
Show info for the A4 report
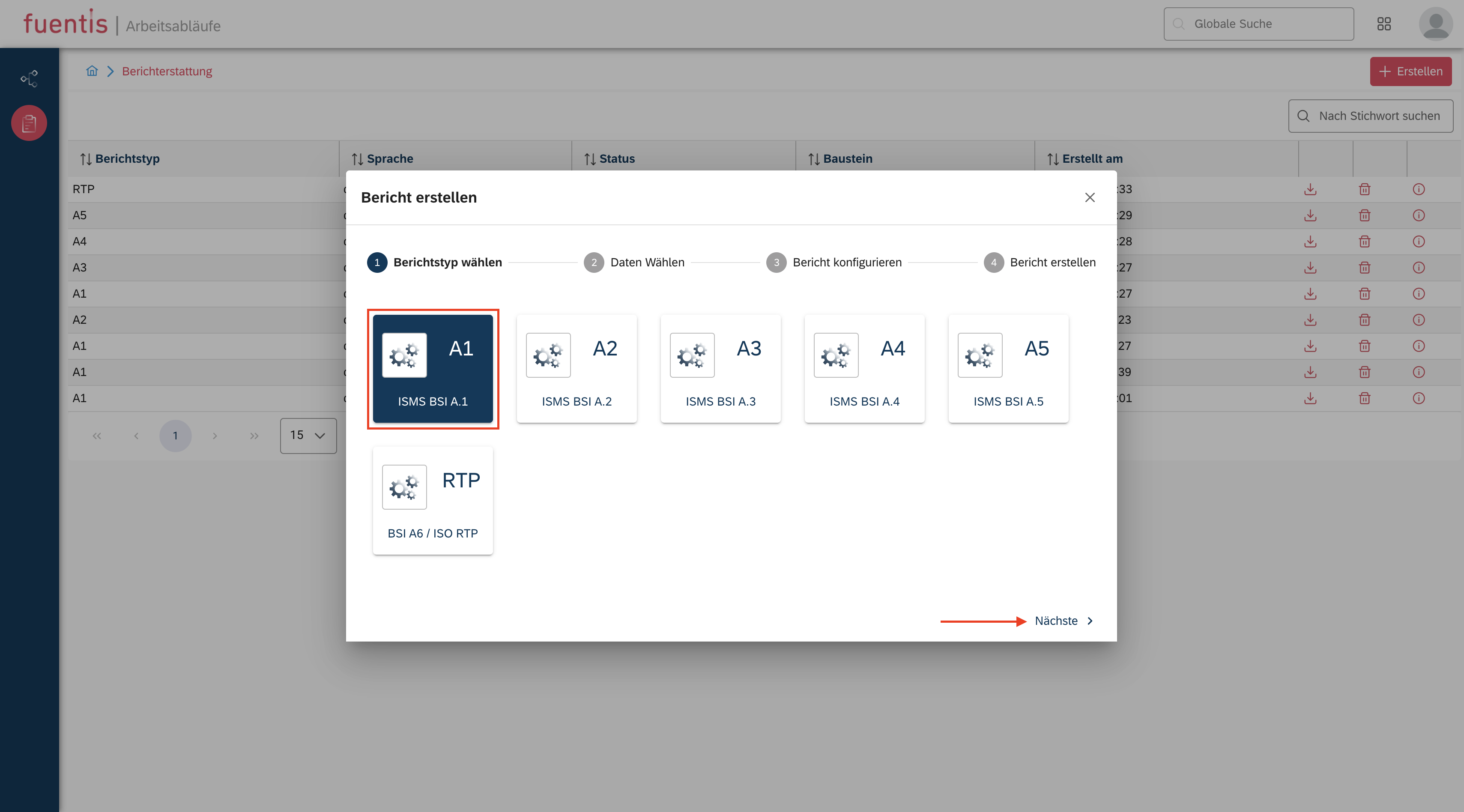[x=1419, y=242]
